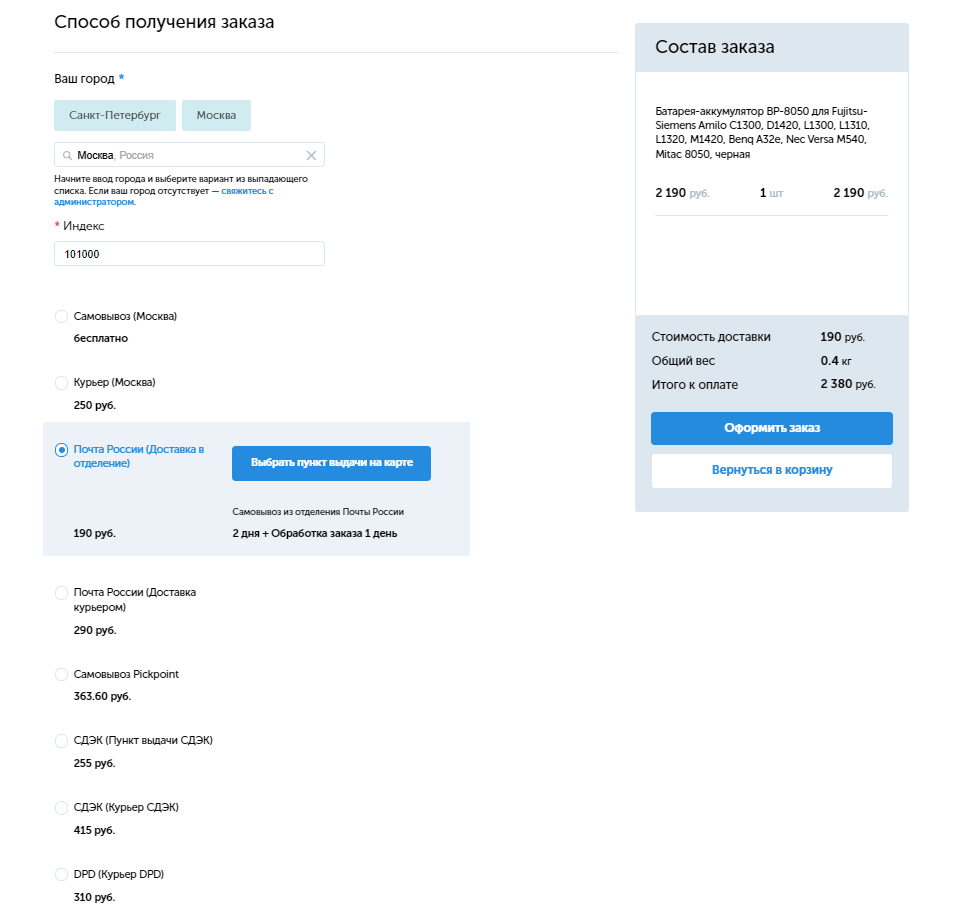Select Самовывоз (Москва) delivery option

coord(61,317)
